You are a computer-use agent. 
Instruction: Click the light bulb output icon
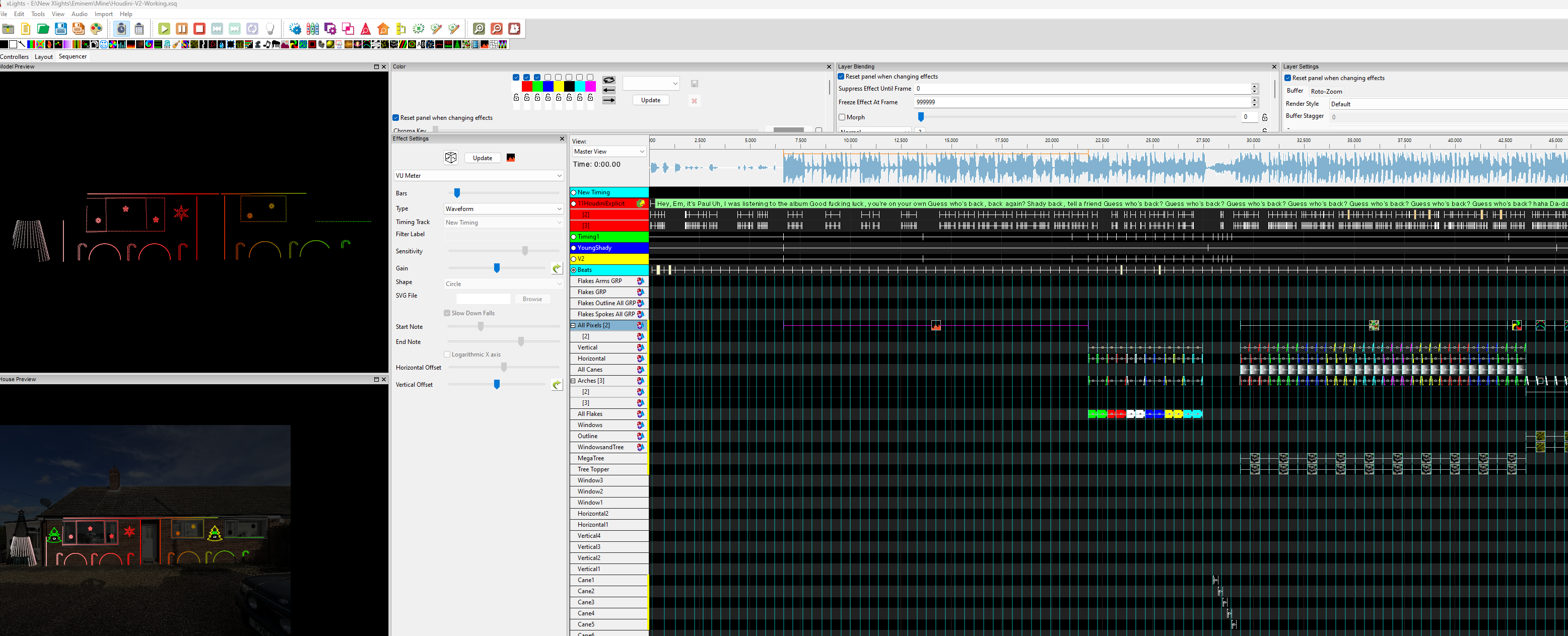point(270,29)
